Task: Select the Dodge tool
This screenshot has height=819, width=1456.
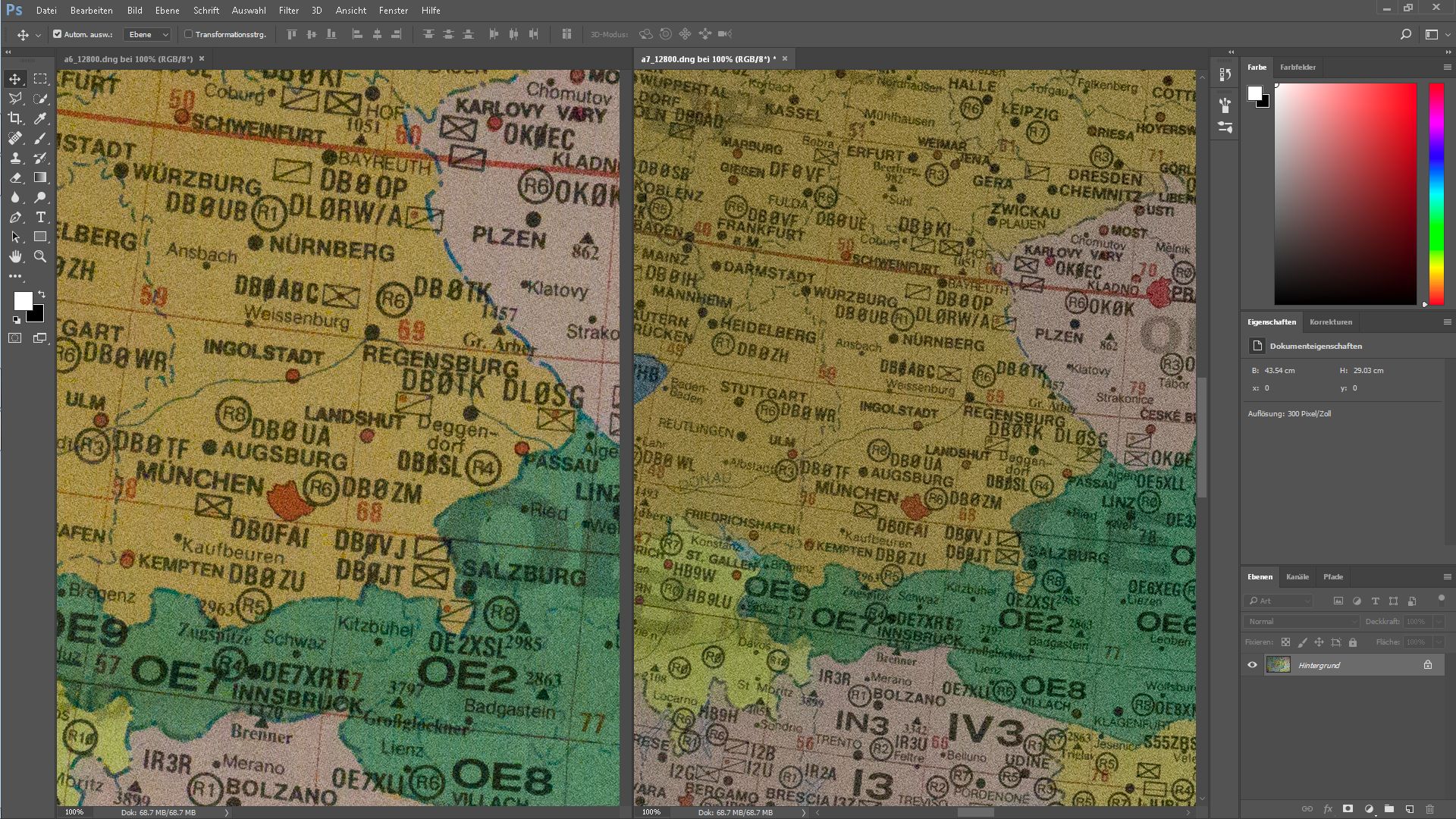Action: click(x=40, y=197)
